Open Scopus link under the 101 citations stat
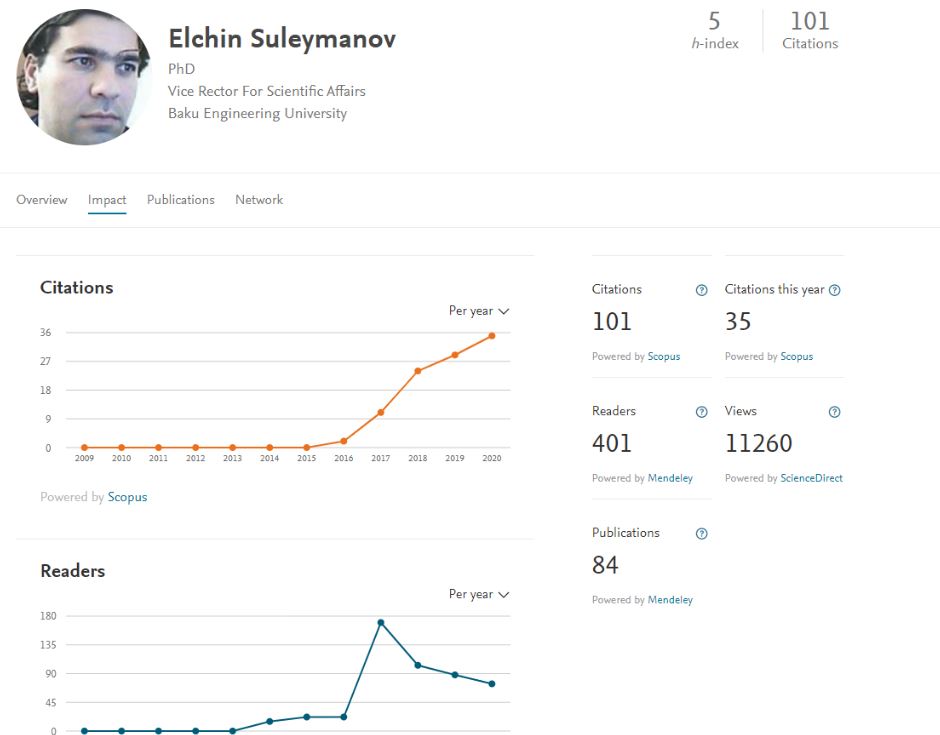This screenshot has width=940, height=735. 664,356
